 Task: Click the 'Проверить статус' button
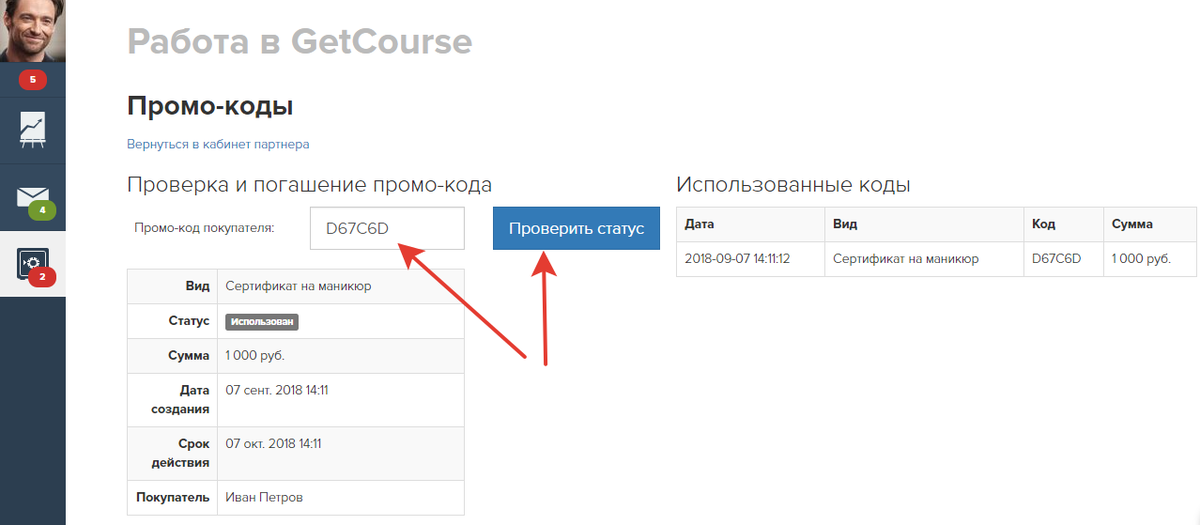pos(576,229)
